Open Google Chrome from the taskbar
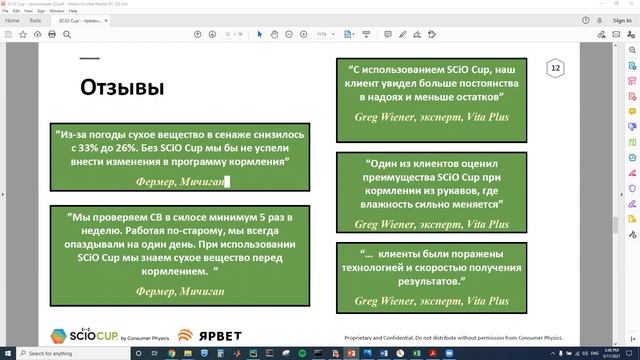Image resolution: width=640 pixels, height=360 pixels. coord(171,353)
